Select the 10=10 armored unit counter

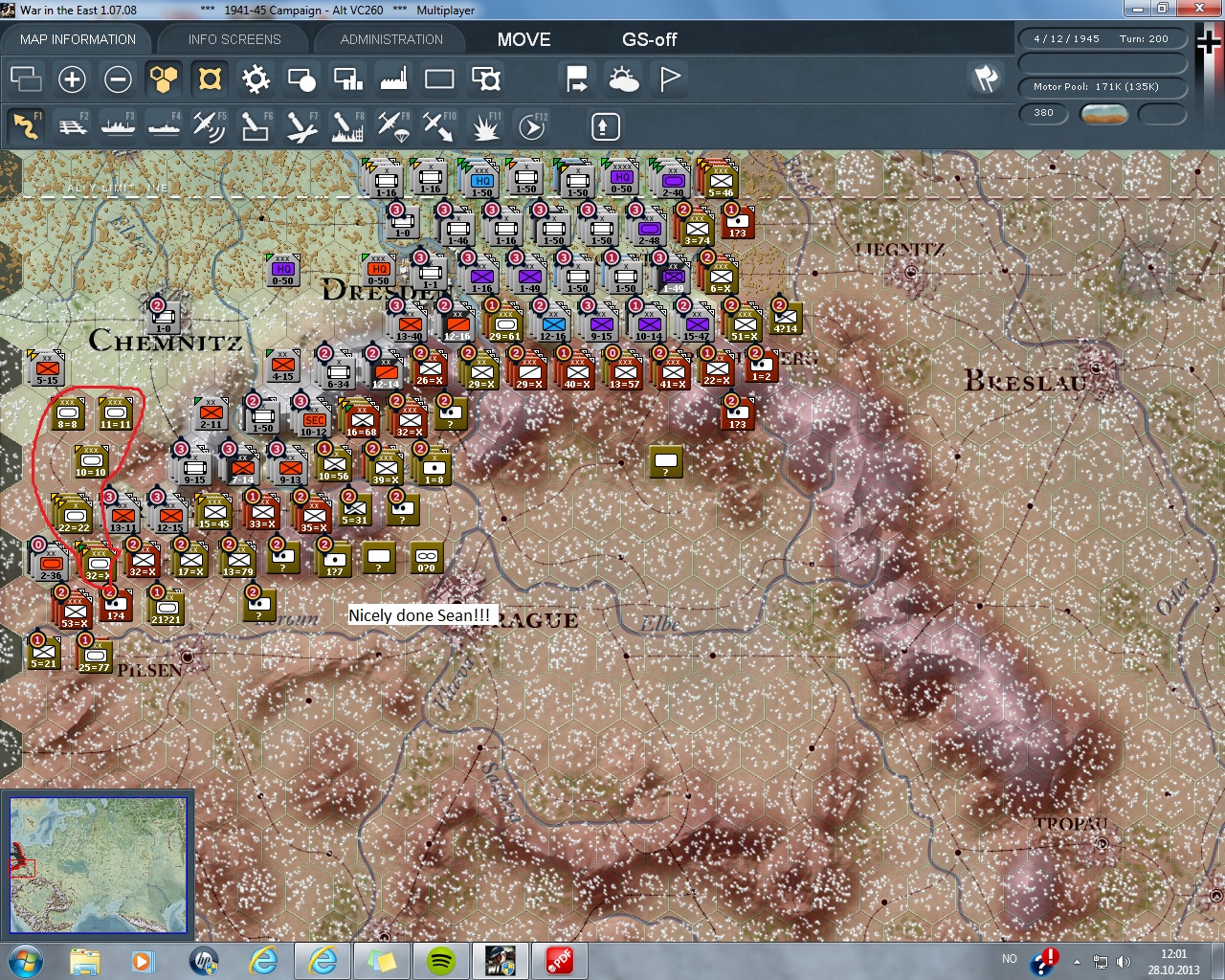pyautogui.click(x=91, y=460)
